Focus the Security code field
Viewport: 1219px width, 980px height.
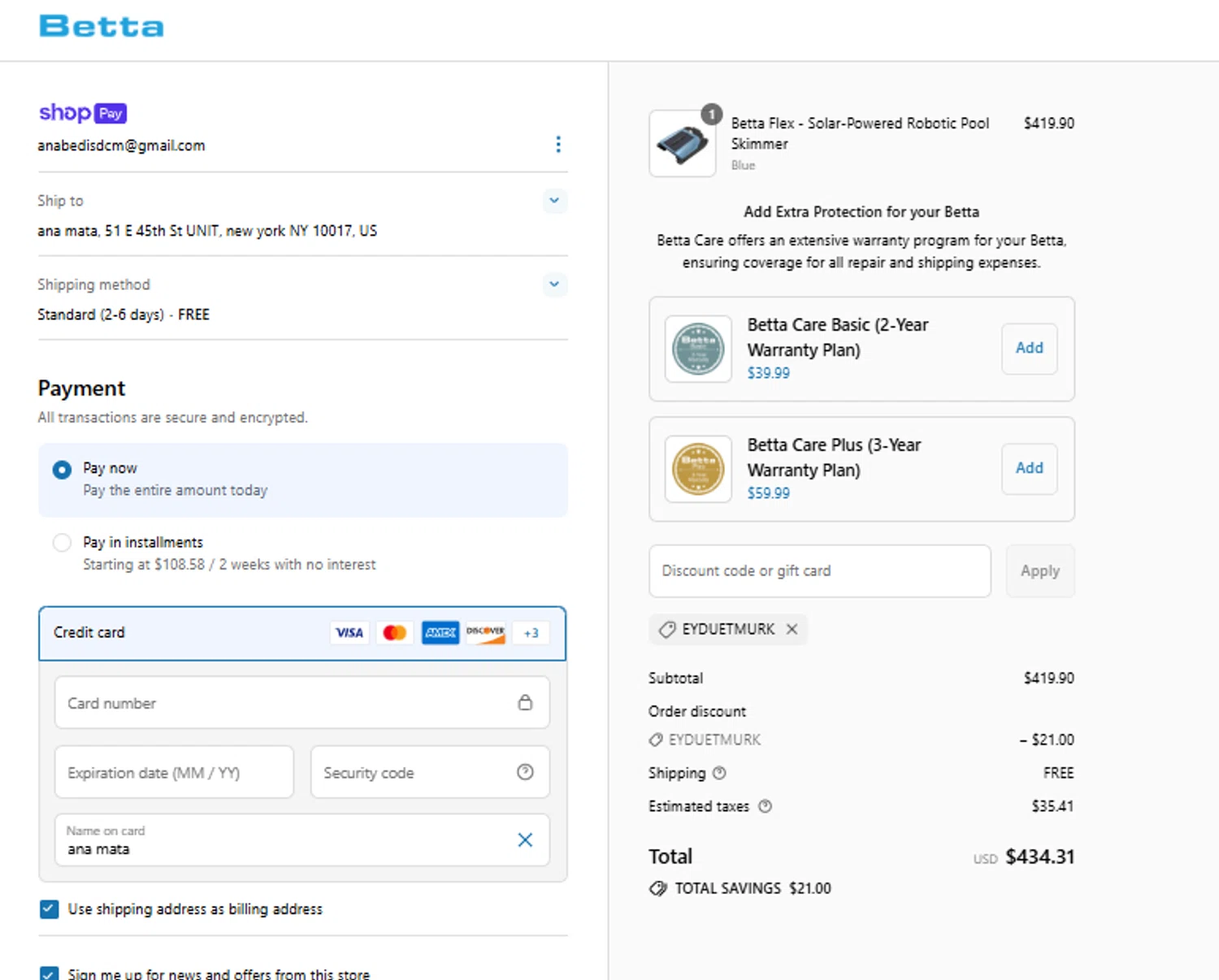(x=430, y=772)
